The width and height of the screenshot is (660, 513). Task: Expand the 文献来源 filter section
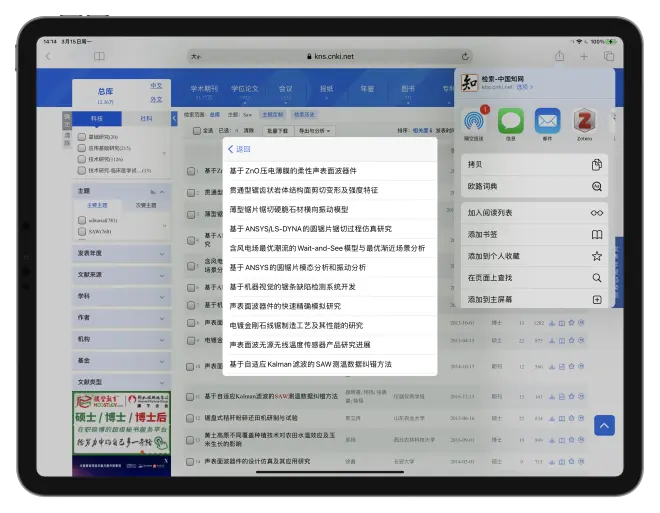[x=122, y=275]
